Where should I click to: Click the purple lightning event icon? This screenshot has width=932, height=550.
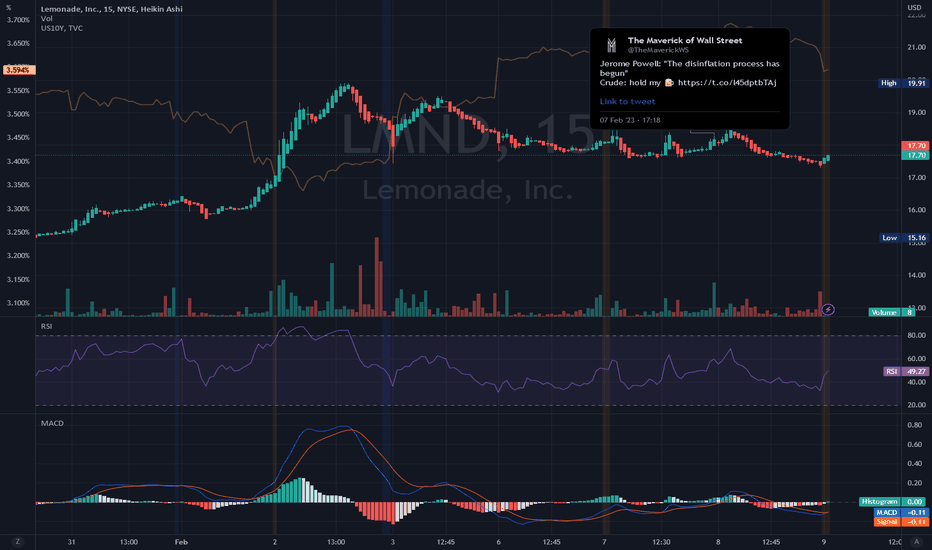point(828,309)
